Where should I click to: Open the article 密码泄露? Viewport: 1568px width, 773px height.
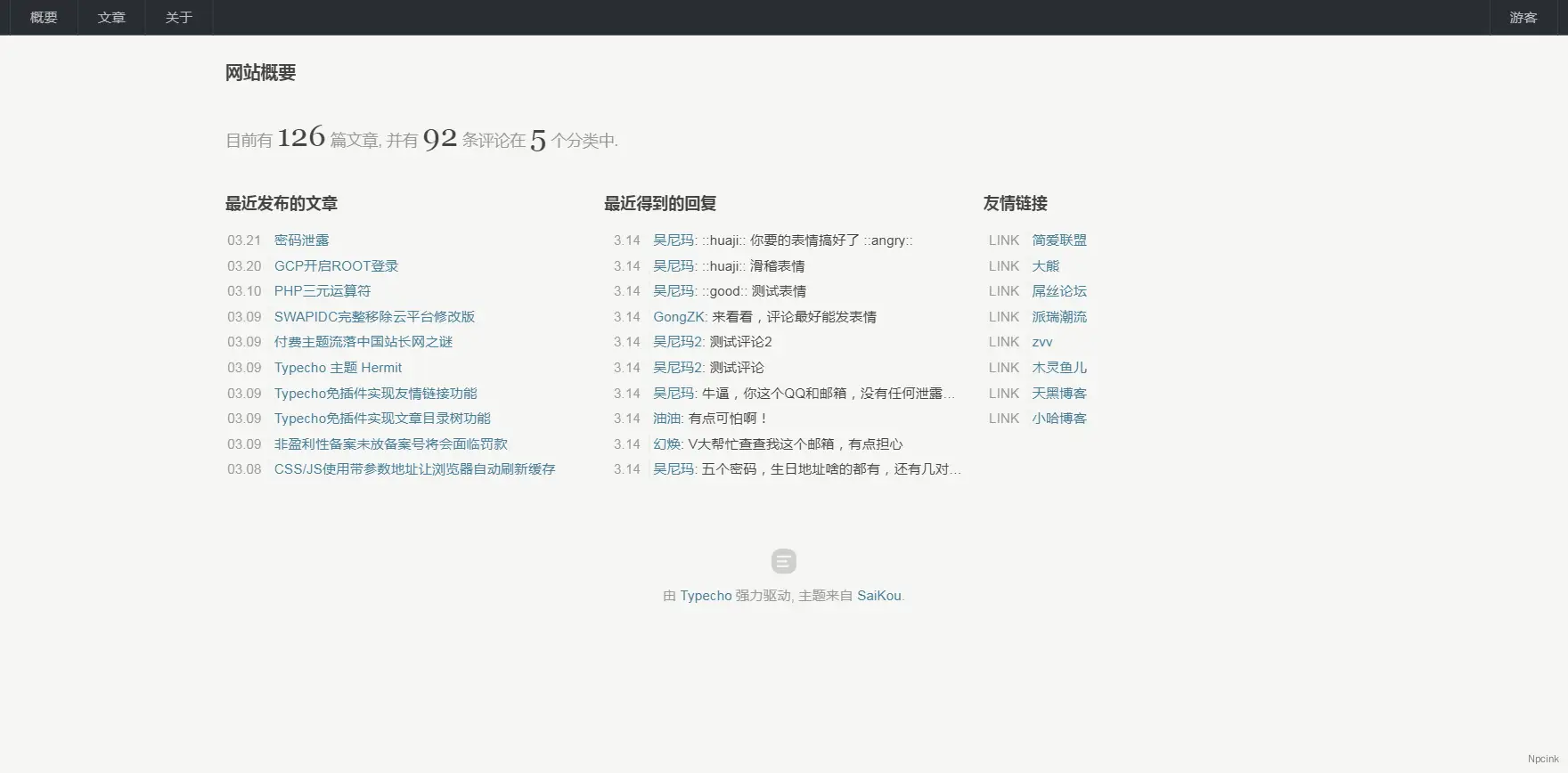(x=301, y=240)
